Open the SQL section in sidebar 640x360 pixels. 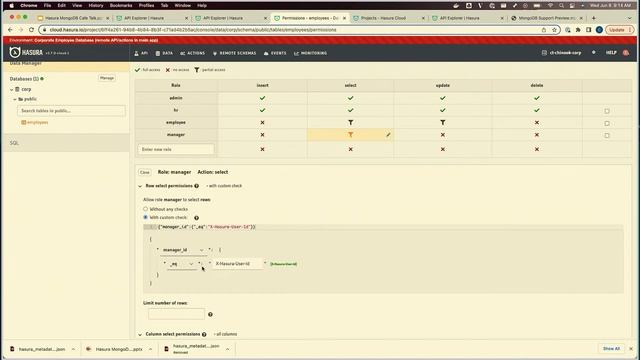pos(14,143)
